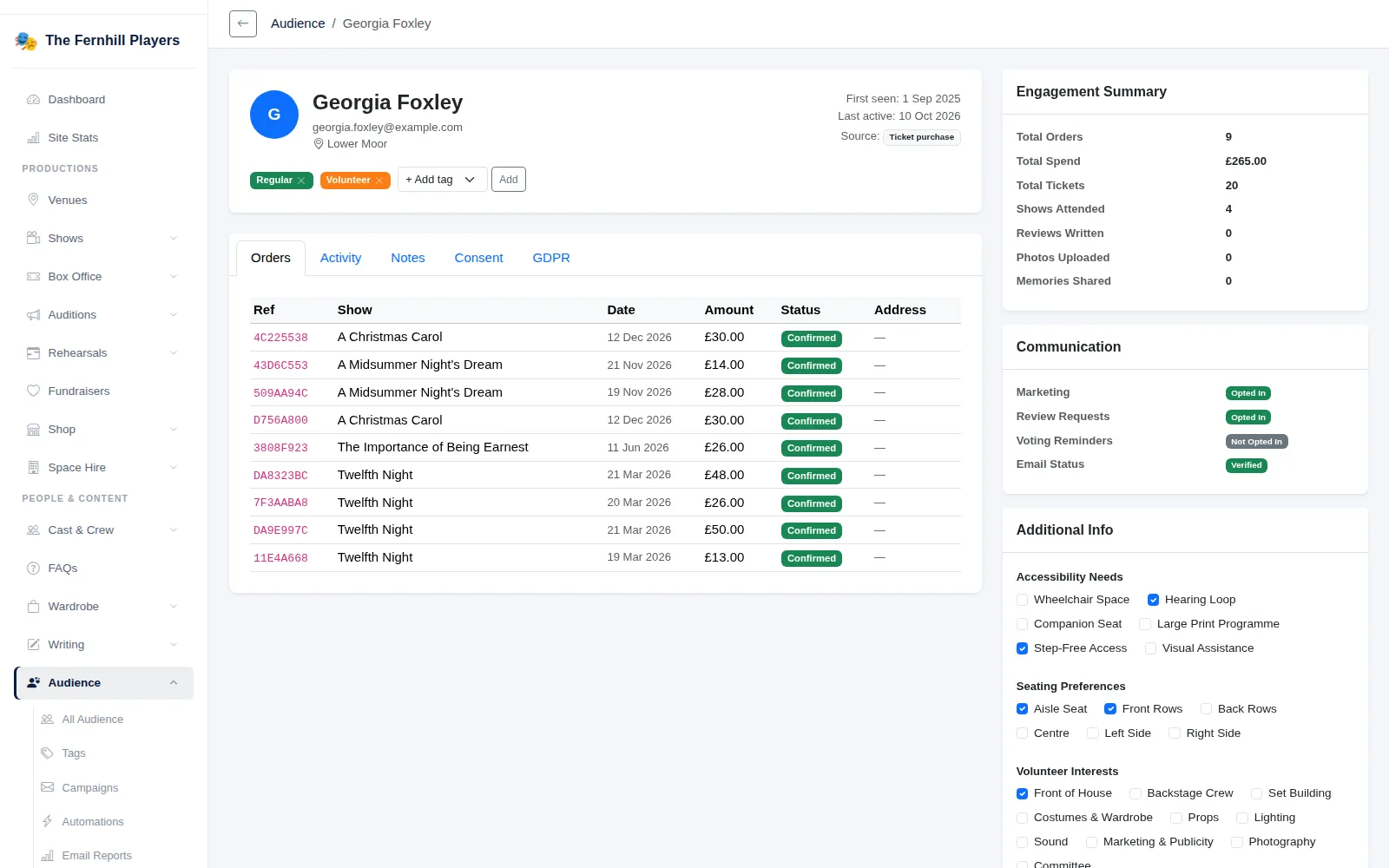Enable the Back Rows seating checkbox
The width and height of the screenshot is (1389, 868).
point(1206,709)
